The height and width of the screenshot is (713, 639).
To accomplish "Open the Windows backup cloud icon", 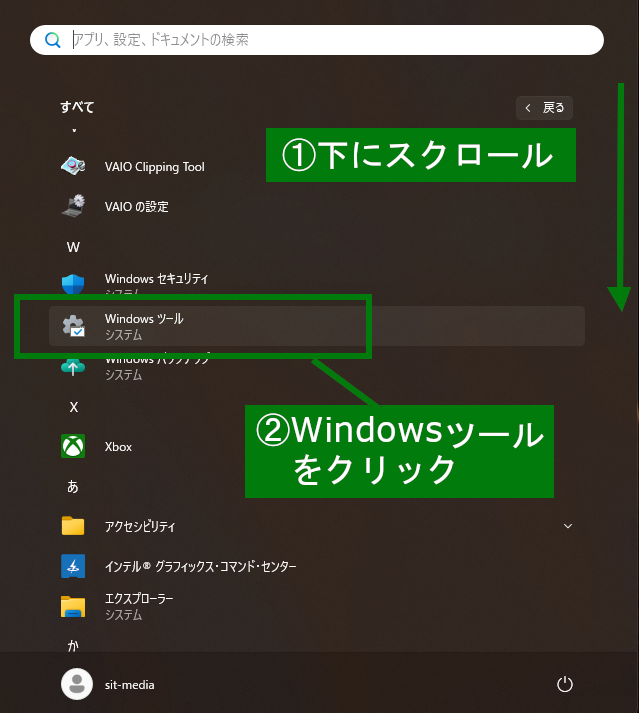I will pyautogui.click(x=73, y=367).
